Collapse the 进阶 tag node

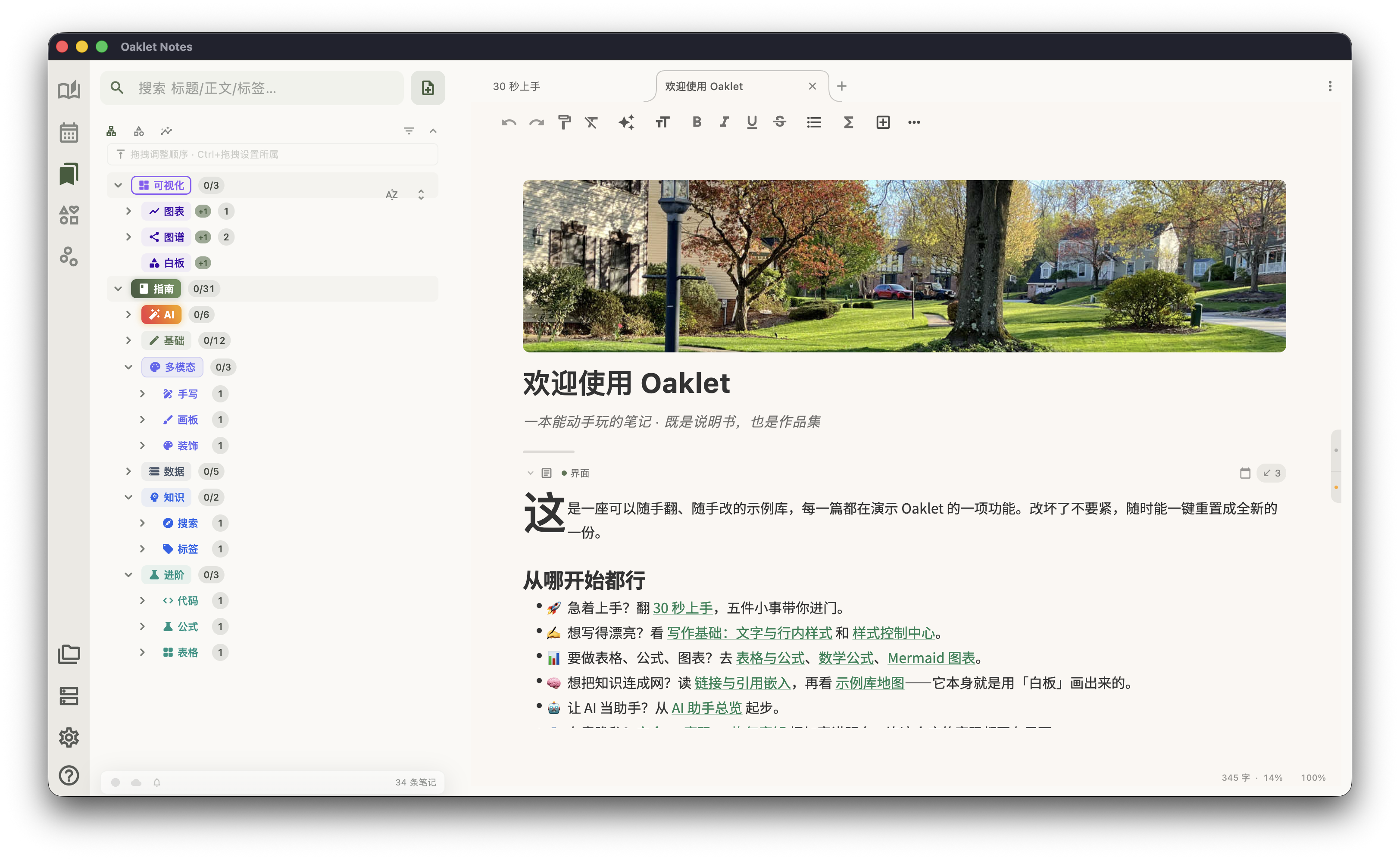pos(128,574)
